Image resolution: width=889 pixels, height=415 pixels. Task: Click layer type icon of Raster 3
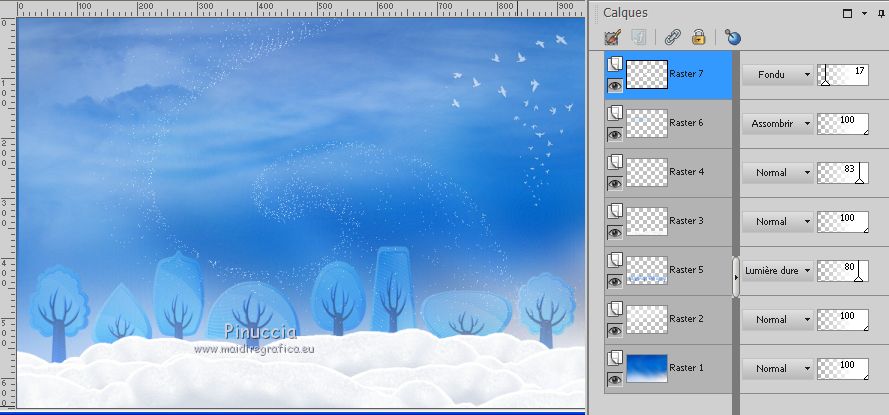coord(615,211)
